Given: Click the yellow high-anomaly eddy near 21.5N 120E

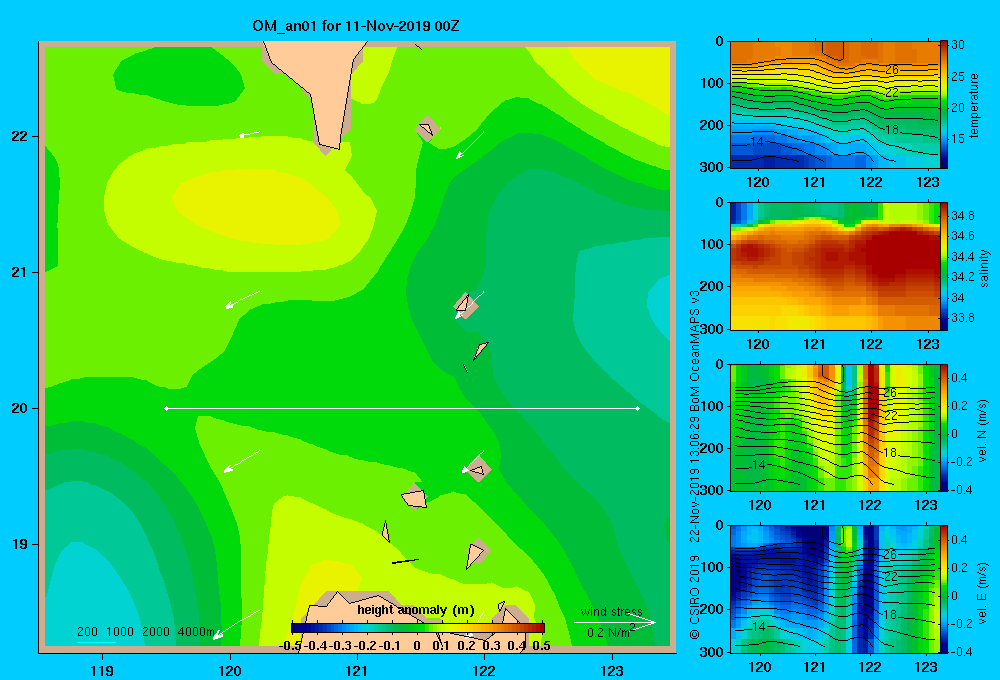Looking at the screenshot, I should (256, 207).
